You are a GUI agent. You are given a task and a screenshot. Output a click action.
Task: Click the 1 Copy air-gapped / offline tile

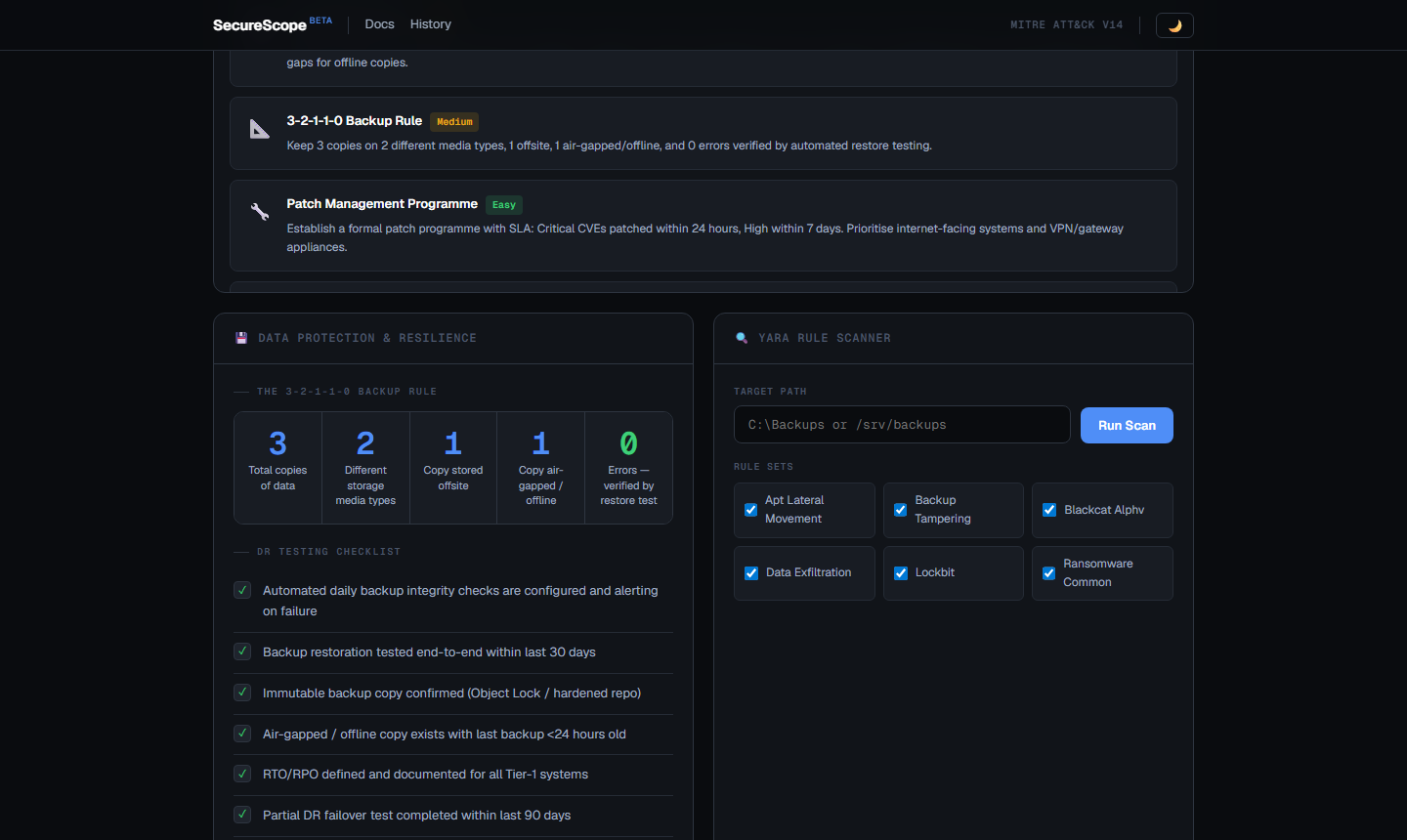[541, 468]
